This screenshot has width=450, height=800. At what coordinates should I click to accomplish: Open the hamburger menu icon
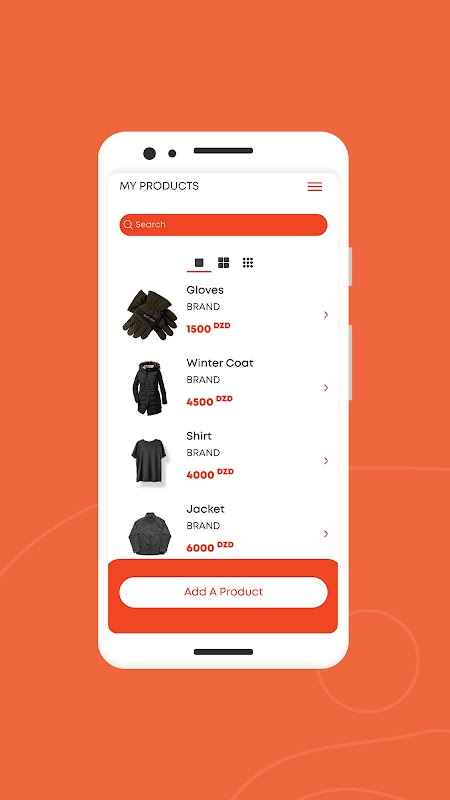[x=315, y=187]
